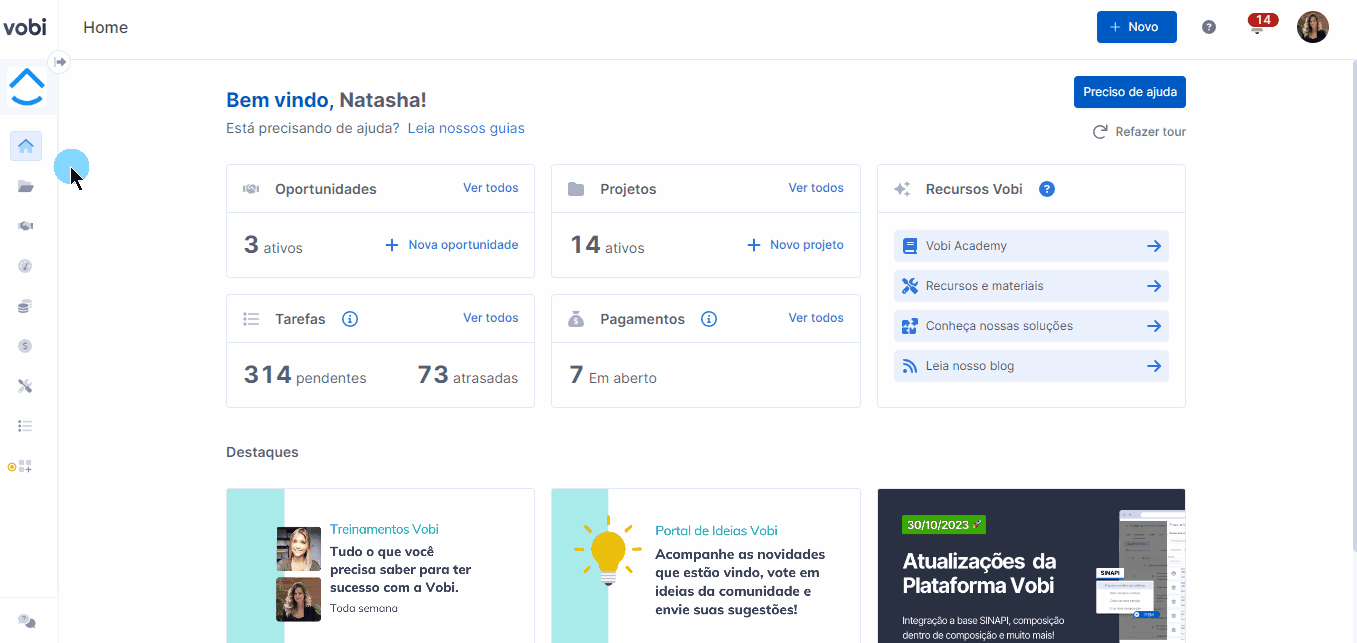Viewport: 1357px width, 643px height.
Task: Open Conheça nossas soluções row
Action: point(1031,326)
